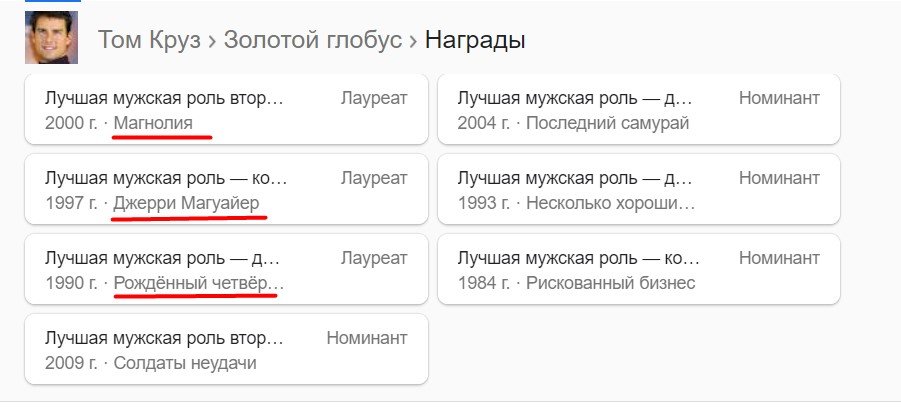
Task: Select the award title in the 1997 card
Action: tap(166, 178)
